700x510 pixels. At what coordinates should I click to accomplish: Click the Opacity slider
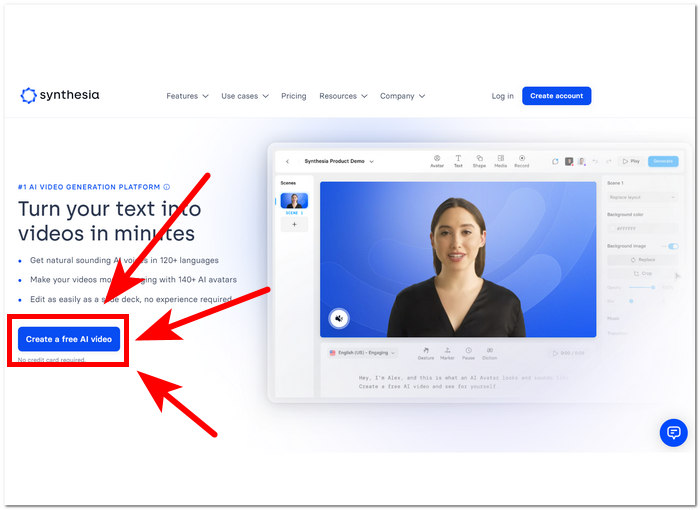pyautogui.click(x=642, y=287)
